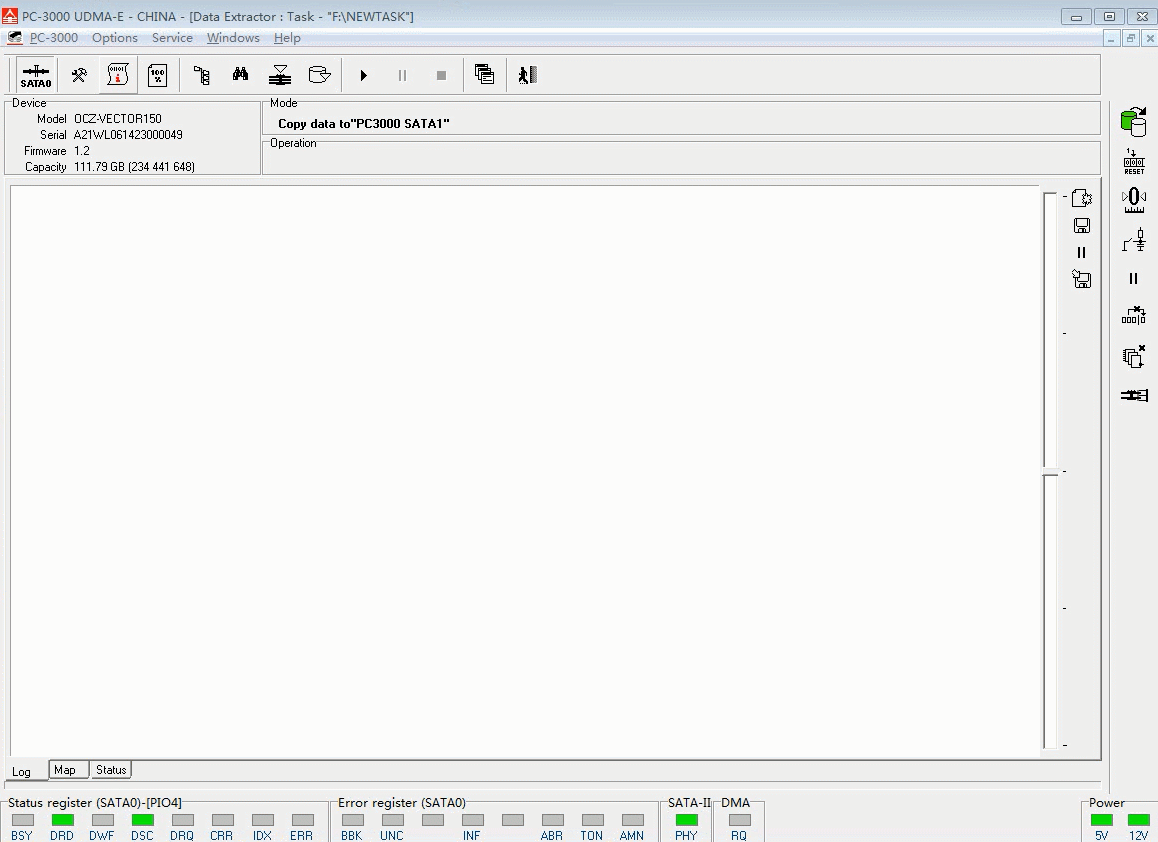Pause the task in the top toolbar
The width and height of the screenshot is (1158, 842).
click(x=402, y=75)
